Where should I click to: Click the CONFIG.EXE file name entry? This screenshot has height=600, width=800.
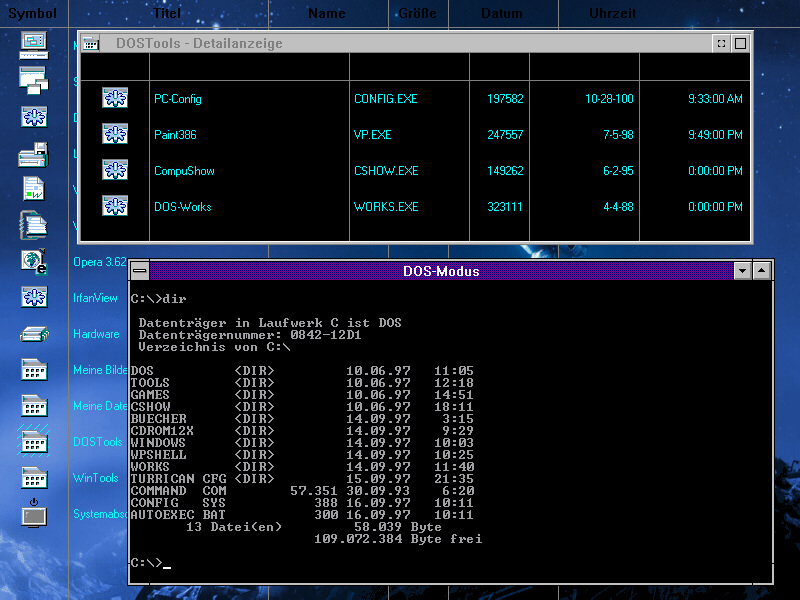386,99
